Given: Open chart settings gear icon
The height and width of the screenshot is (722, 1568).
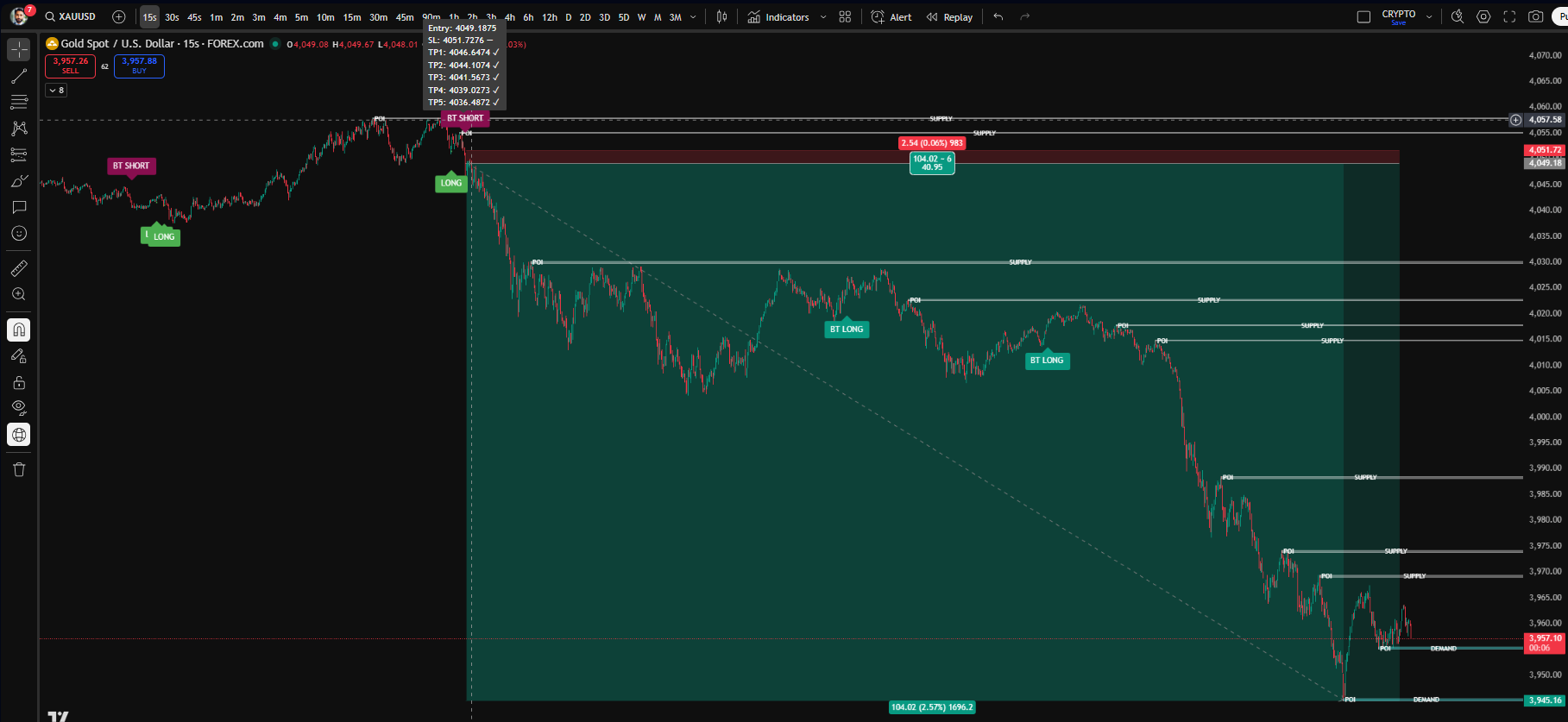Looking at the screenshot, I should point(1483,17).
